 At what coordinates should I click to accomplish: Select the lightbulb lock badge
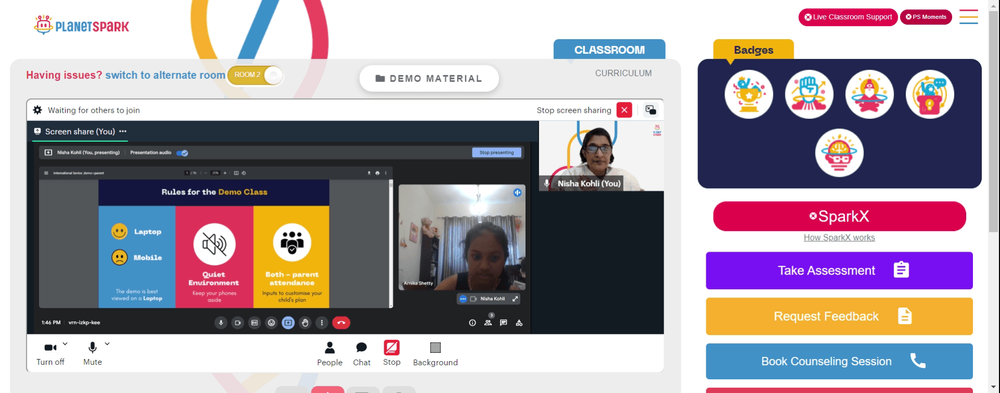coord(930,94)
